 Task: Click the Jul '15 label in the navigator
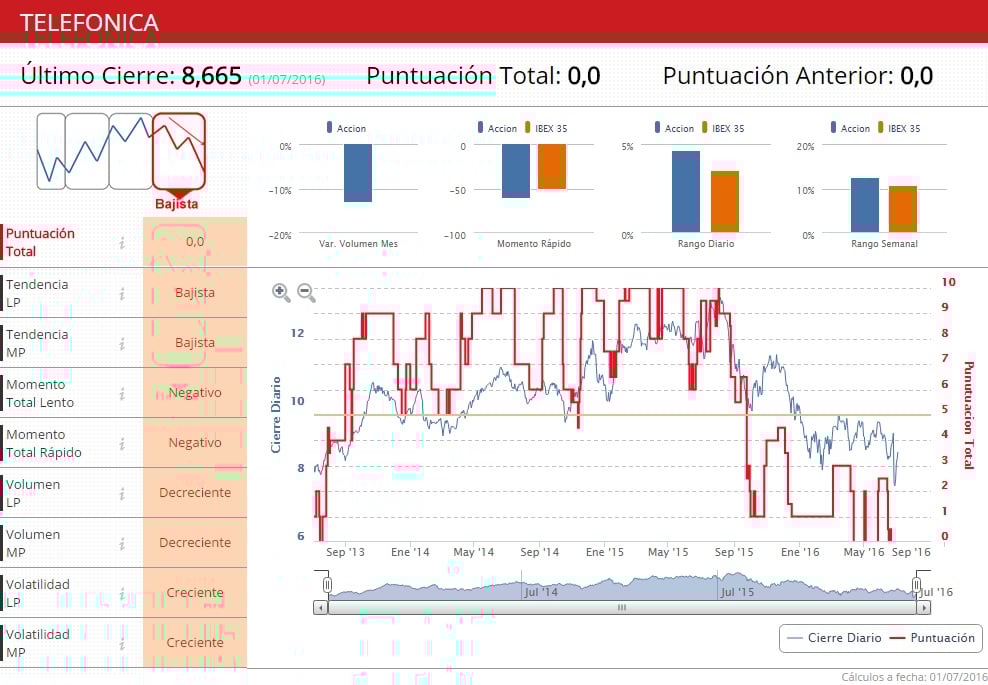(737, 592)
